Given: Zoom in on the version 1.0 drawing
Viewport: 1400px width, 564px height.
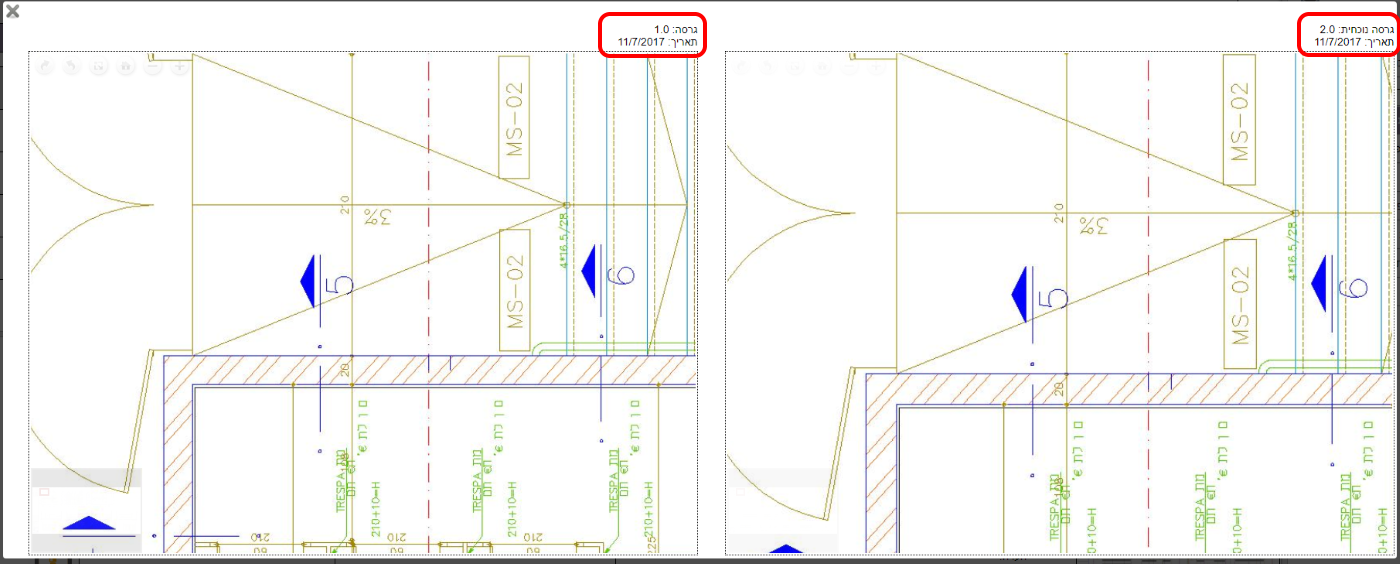Looking at the screenshot, I should pyautogui.click(x=179, y=68).
